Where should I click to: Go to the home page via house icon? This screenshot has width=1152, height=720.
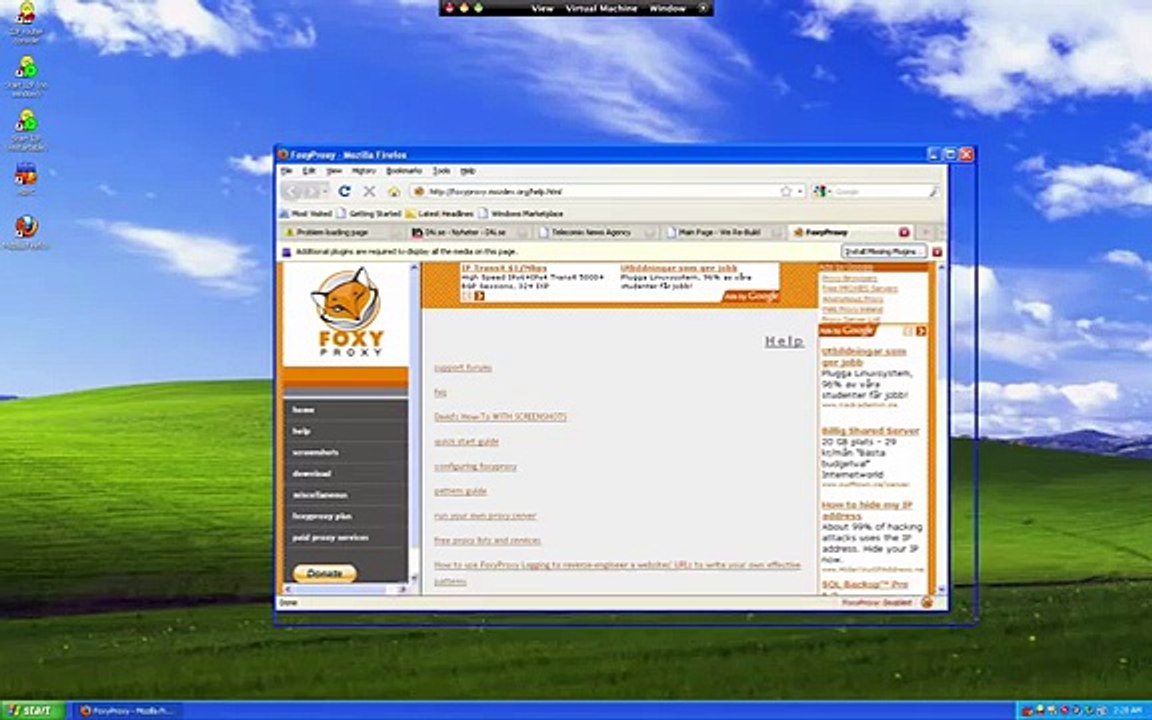(x=394, y=191)
